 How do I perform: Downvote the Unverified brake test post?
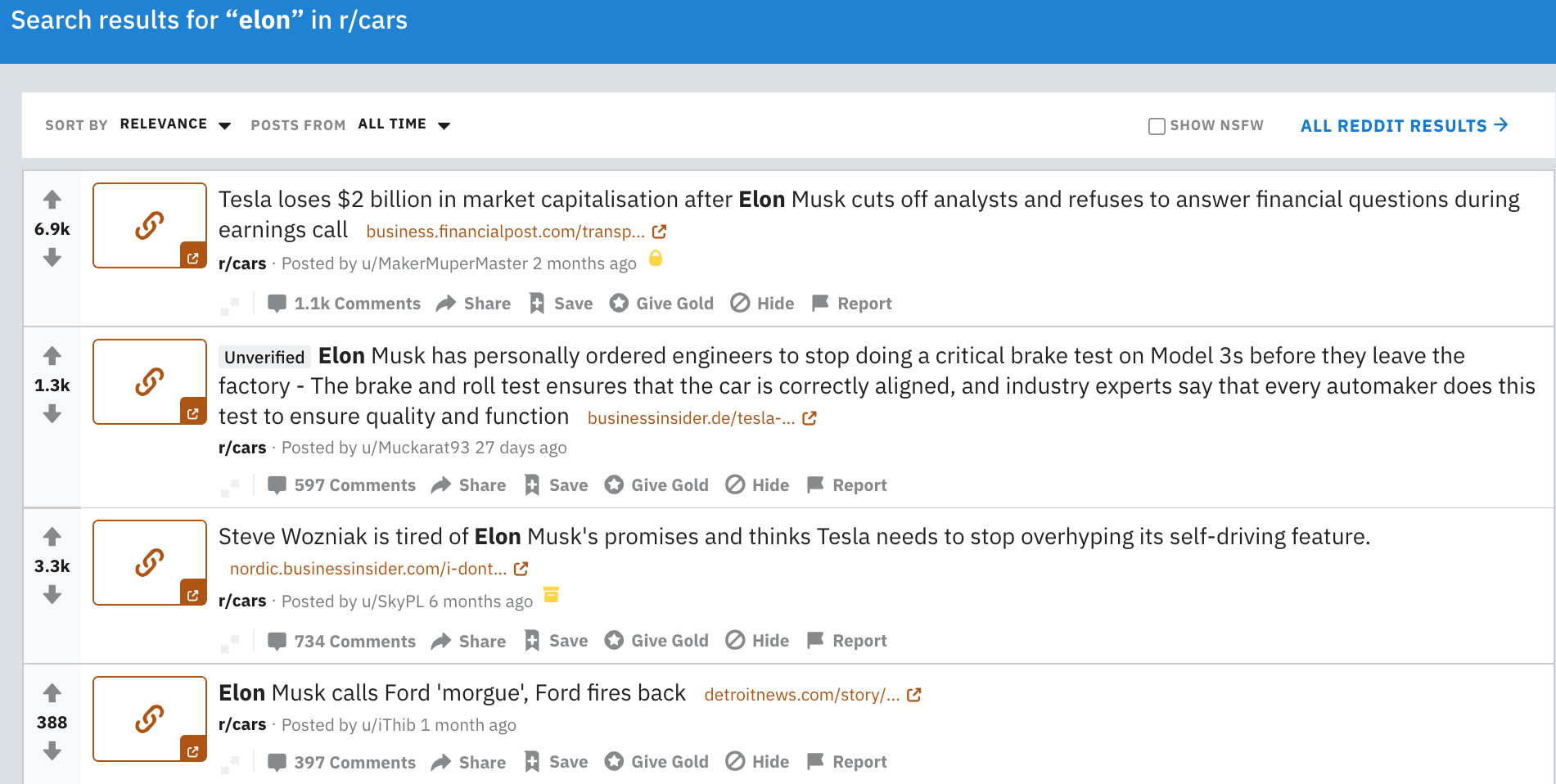52,415
